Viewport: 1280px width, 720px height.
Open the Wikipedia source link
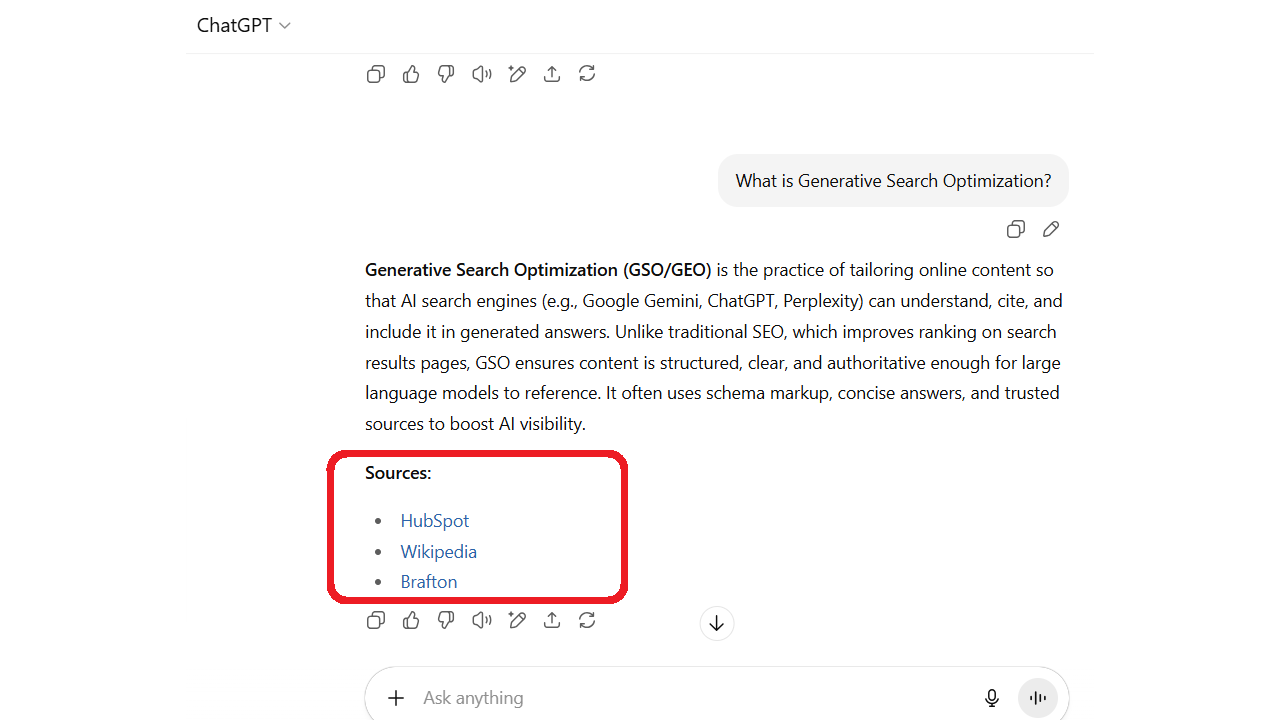[438, 552]
